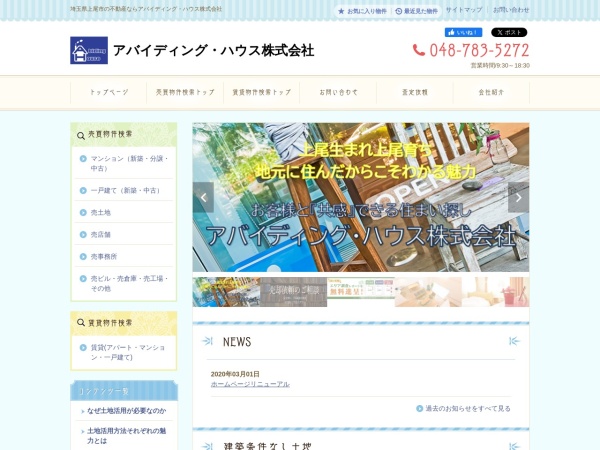Click magnifier icon beside 賃貸物件検索
This screenshot has width=600, height=450.
point(81,323)
